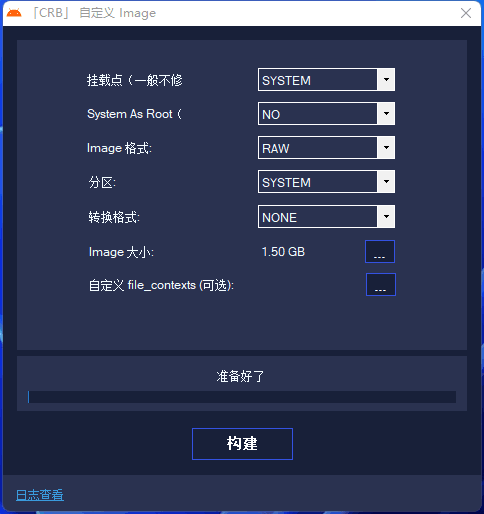Open the 日志查看 log link
Image resolution: width=484 pixels, height=514 pixels.
point(40,495)
